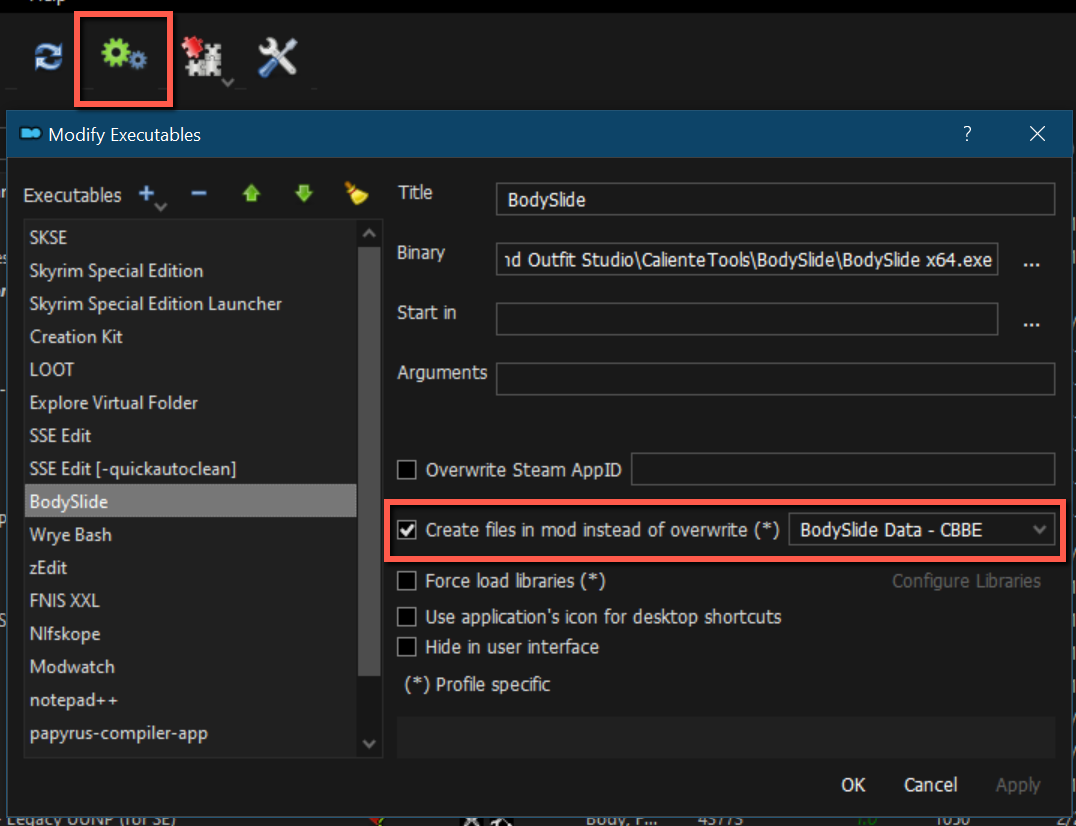Select the plain SSE Edit entry

click(191, 436)
